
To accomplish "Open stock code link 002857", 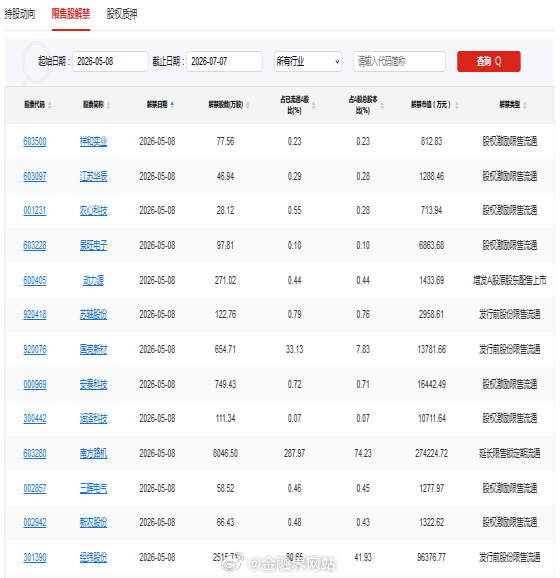I will click(35, 488).
